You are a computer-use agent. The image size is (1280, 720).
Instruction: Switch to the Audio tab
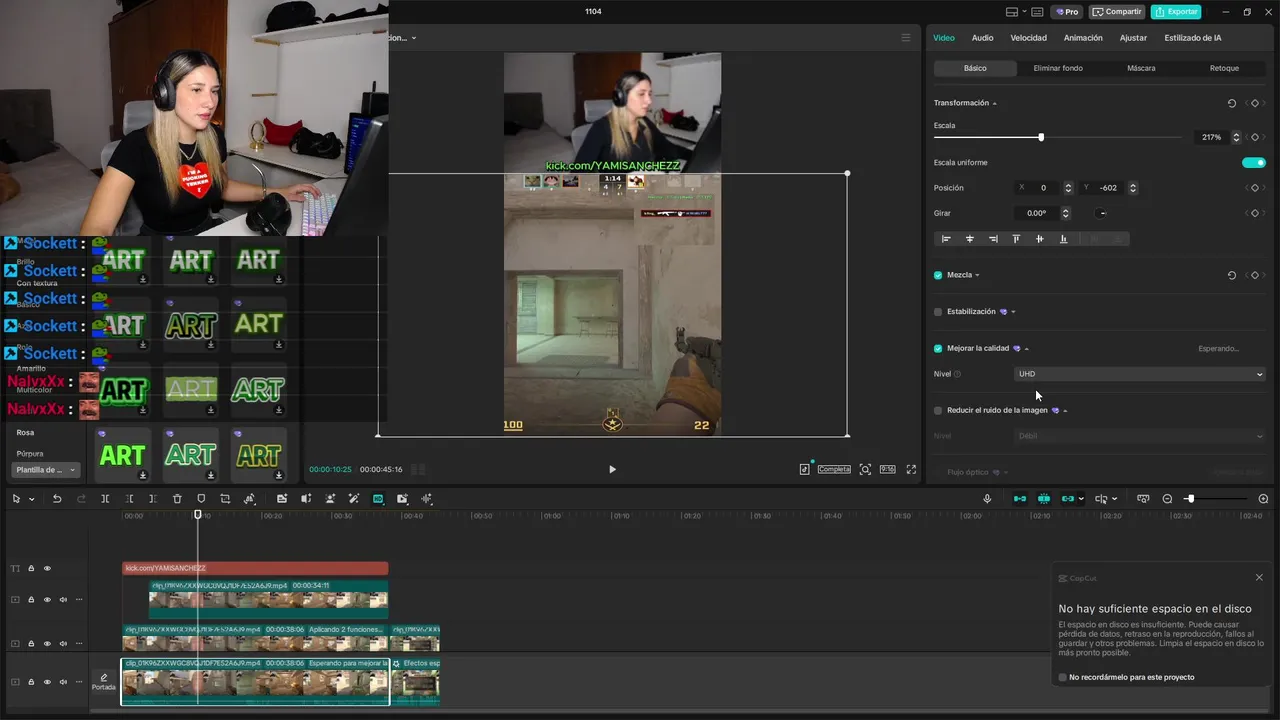click(982, 38)
